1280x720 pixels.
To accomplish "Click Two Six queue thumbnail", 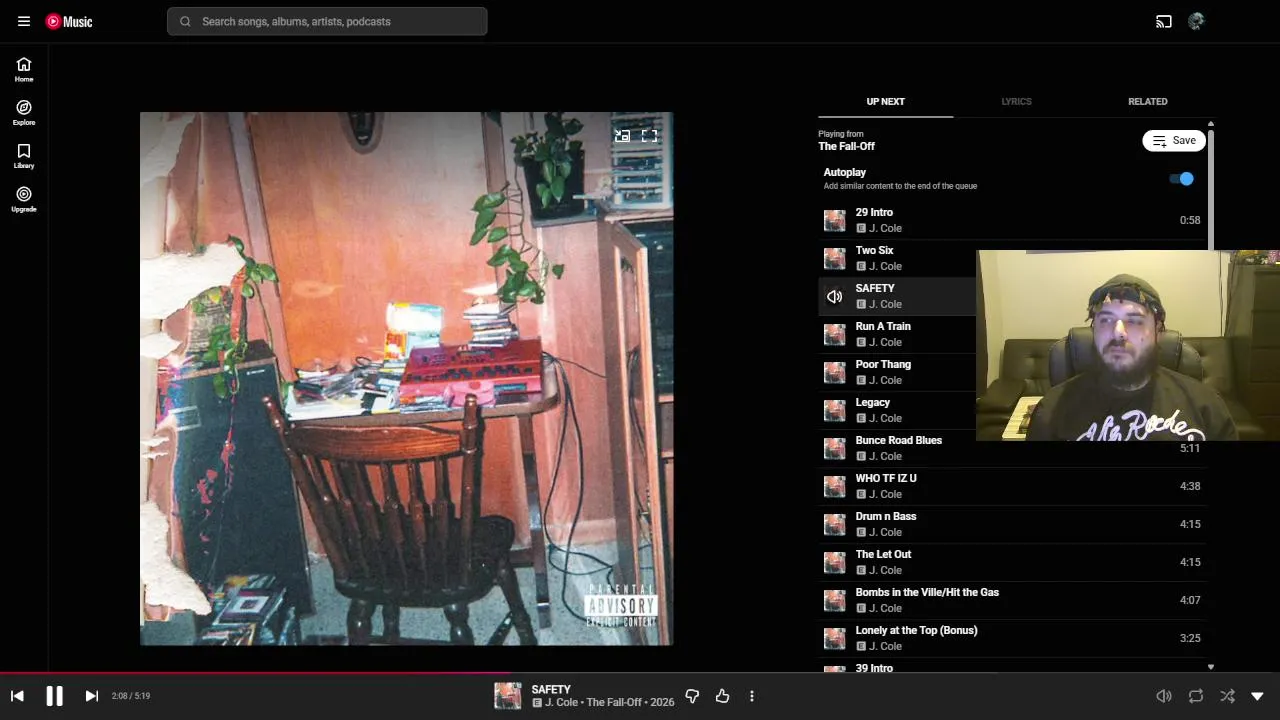I will pos(834,258).
